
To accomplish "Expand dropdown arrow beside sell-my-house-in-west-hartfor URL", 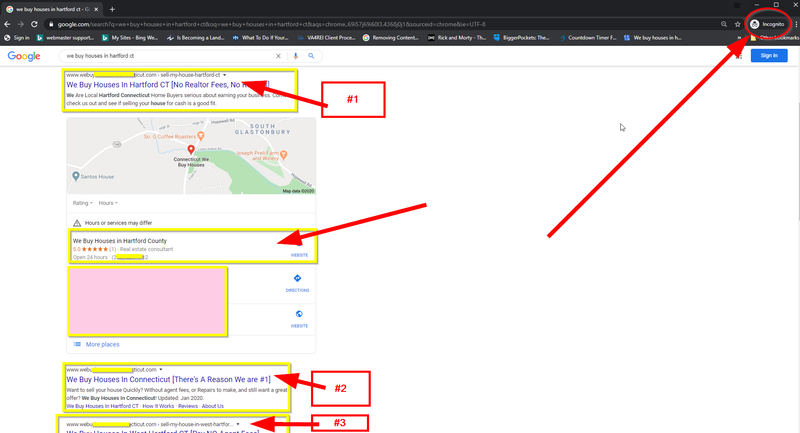I will coord(238,424).
